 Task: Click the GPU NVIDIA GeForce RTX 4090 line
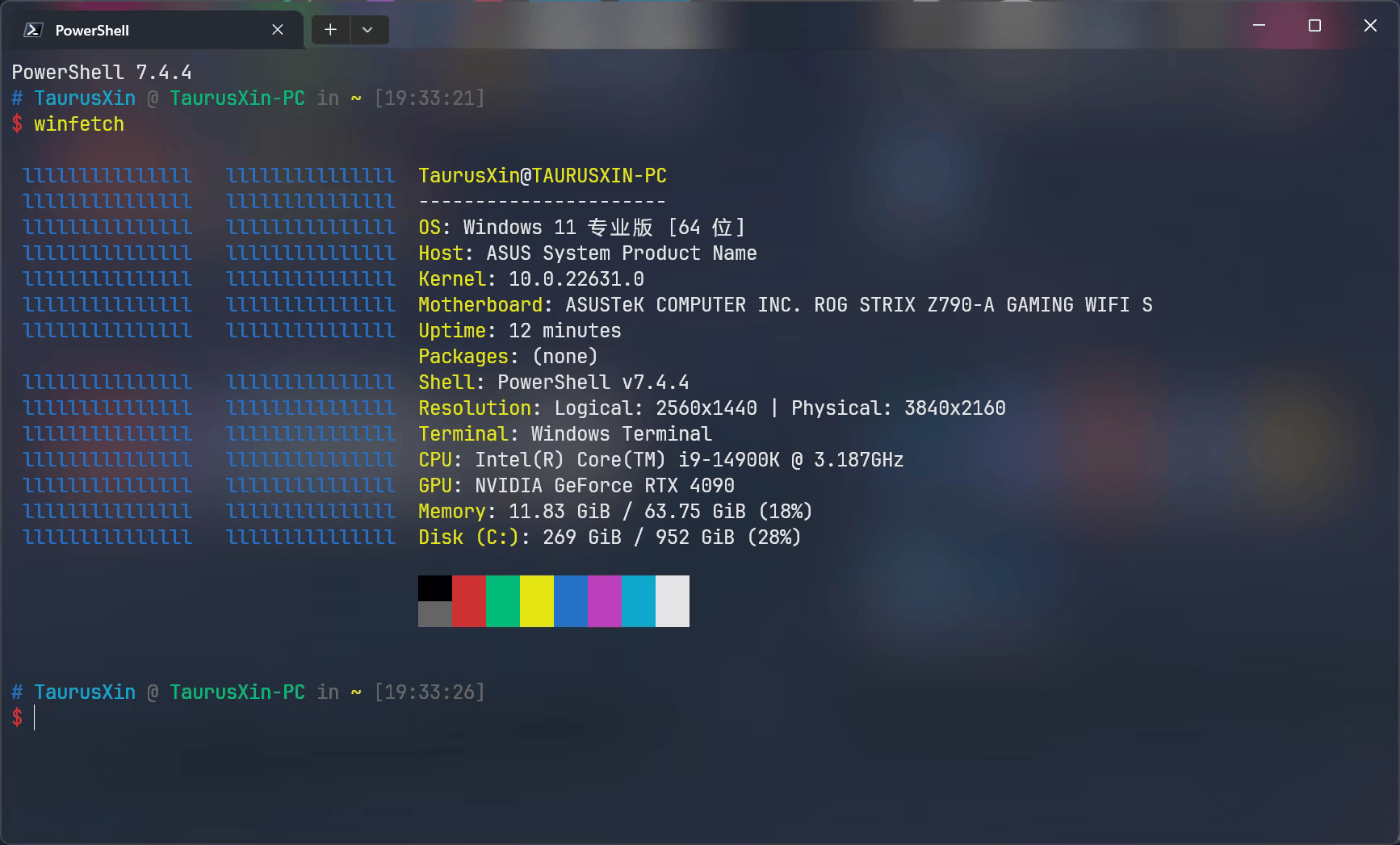point(576,486)
